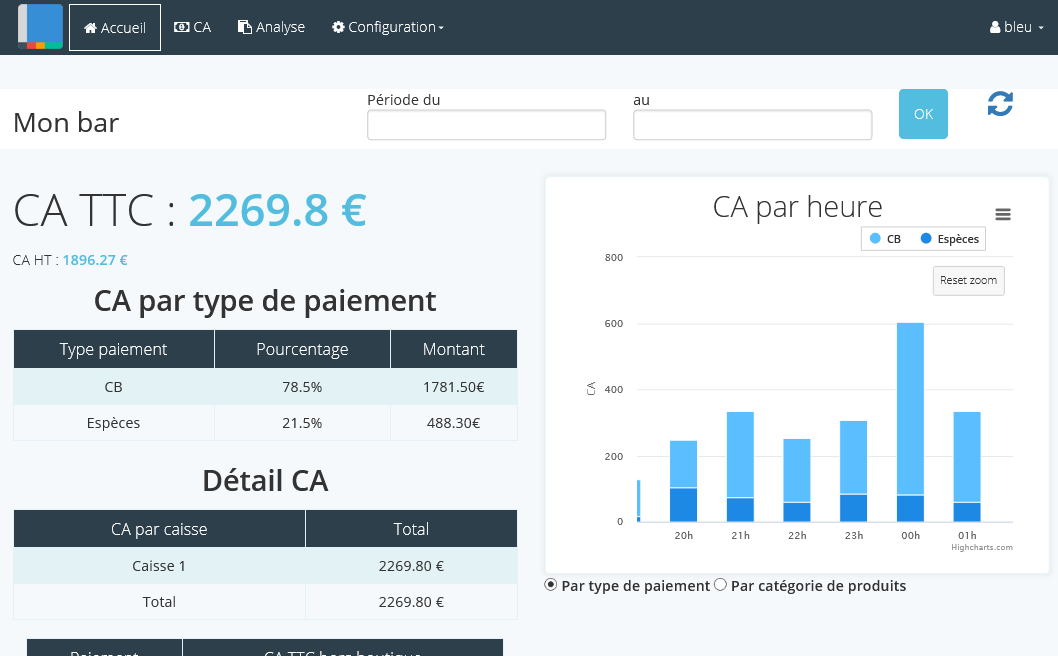Open the CA menu item
This screenshot has width=1058, height=656.
[193, 27]
